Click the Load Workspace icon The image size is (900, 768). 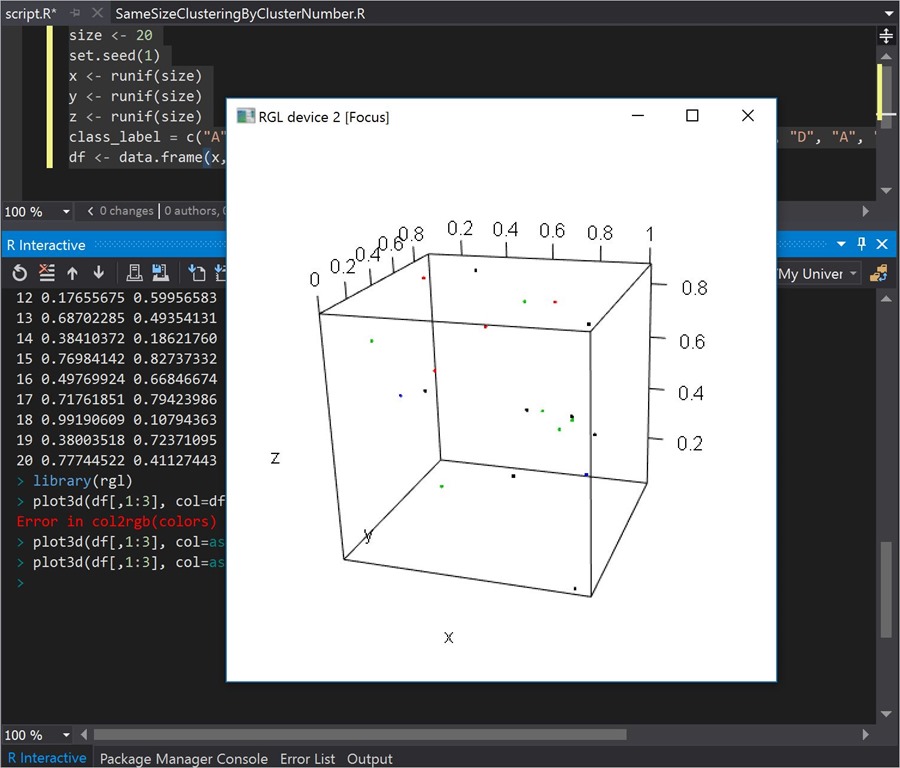(134, 273)
